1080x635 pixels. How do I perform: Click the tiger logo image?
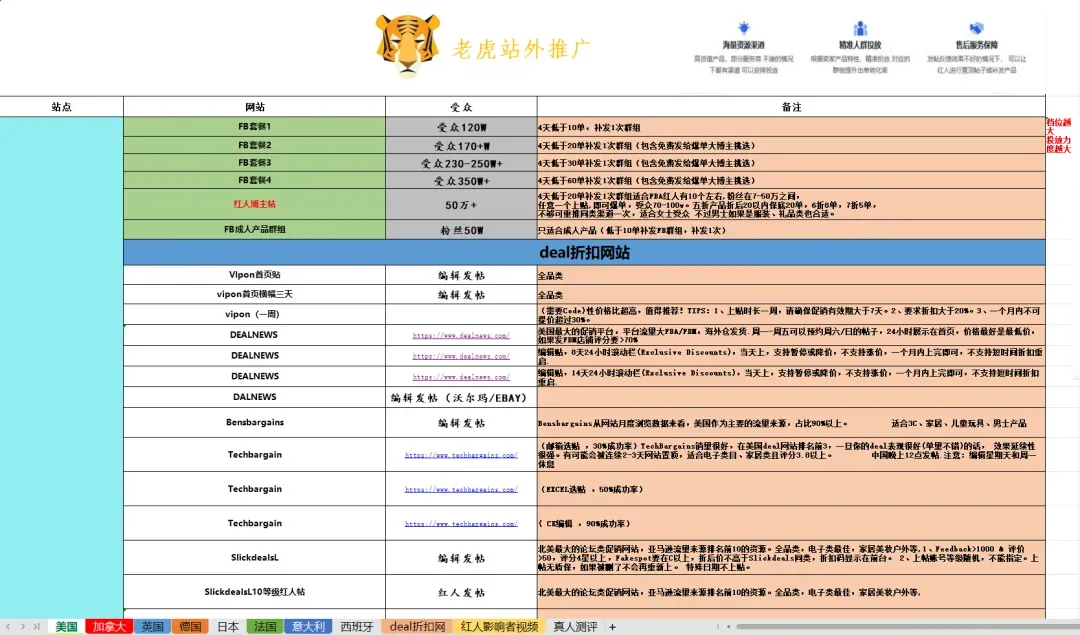tap(407, 45)
